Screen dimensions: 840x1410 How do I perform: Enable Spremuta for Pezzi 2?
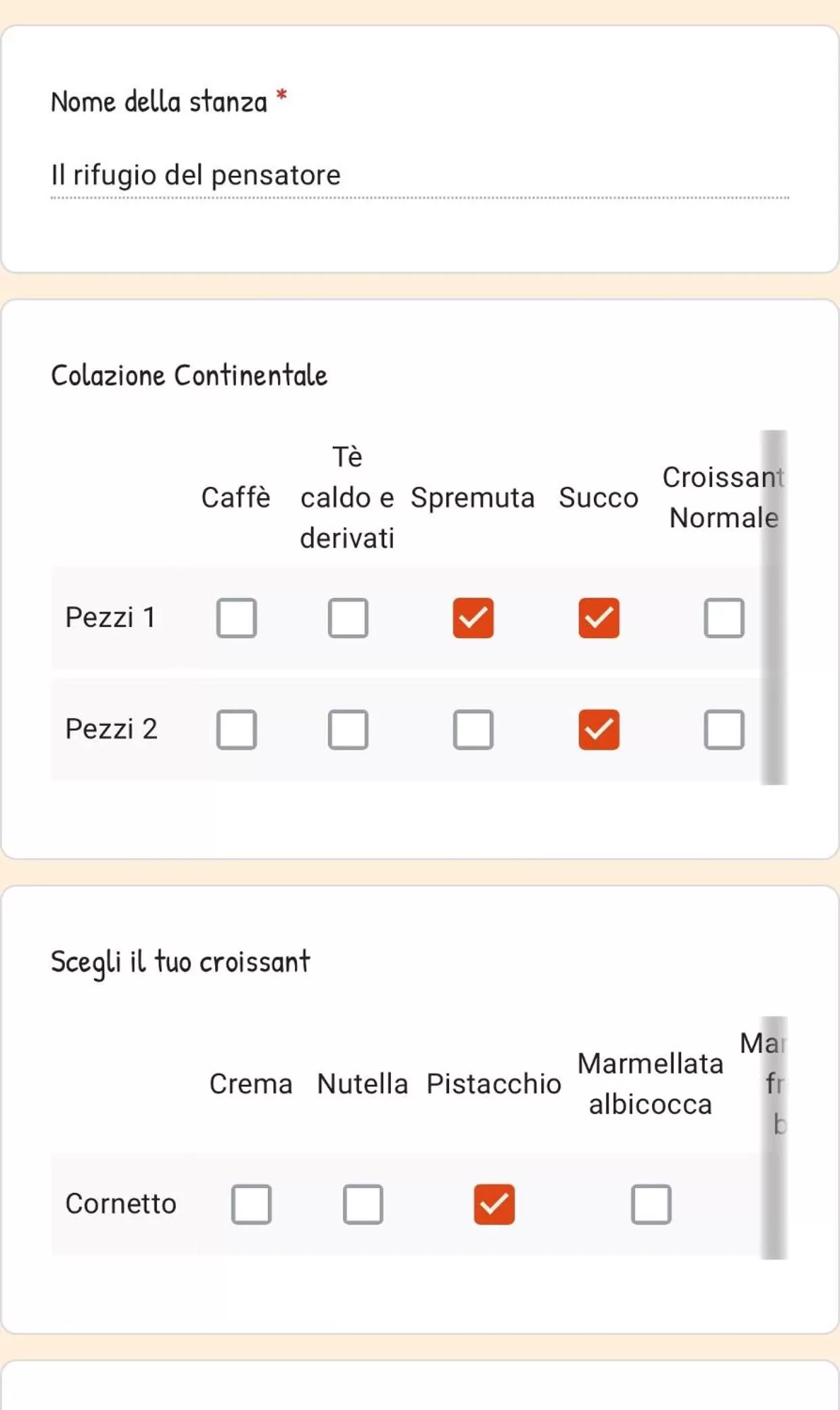473,729
